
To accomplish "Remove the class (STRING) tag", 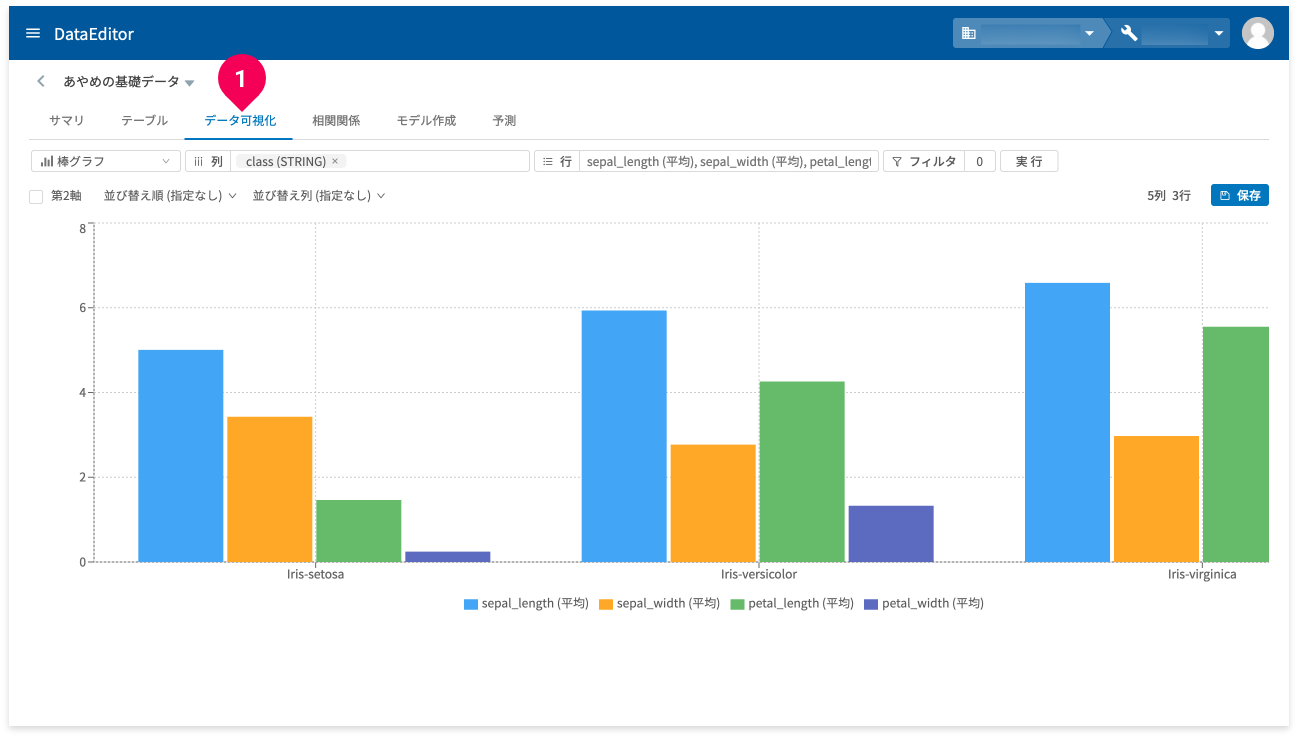I will coord(335,161).
